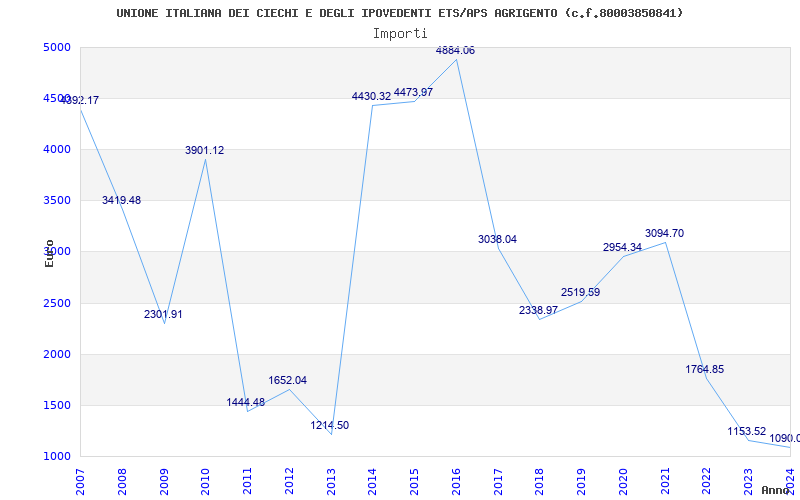
Task: Click the 2012 x-axis year label
Action: pyautogui.click(x=289, y=482)
